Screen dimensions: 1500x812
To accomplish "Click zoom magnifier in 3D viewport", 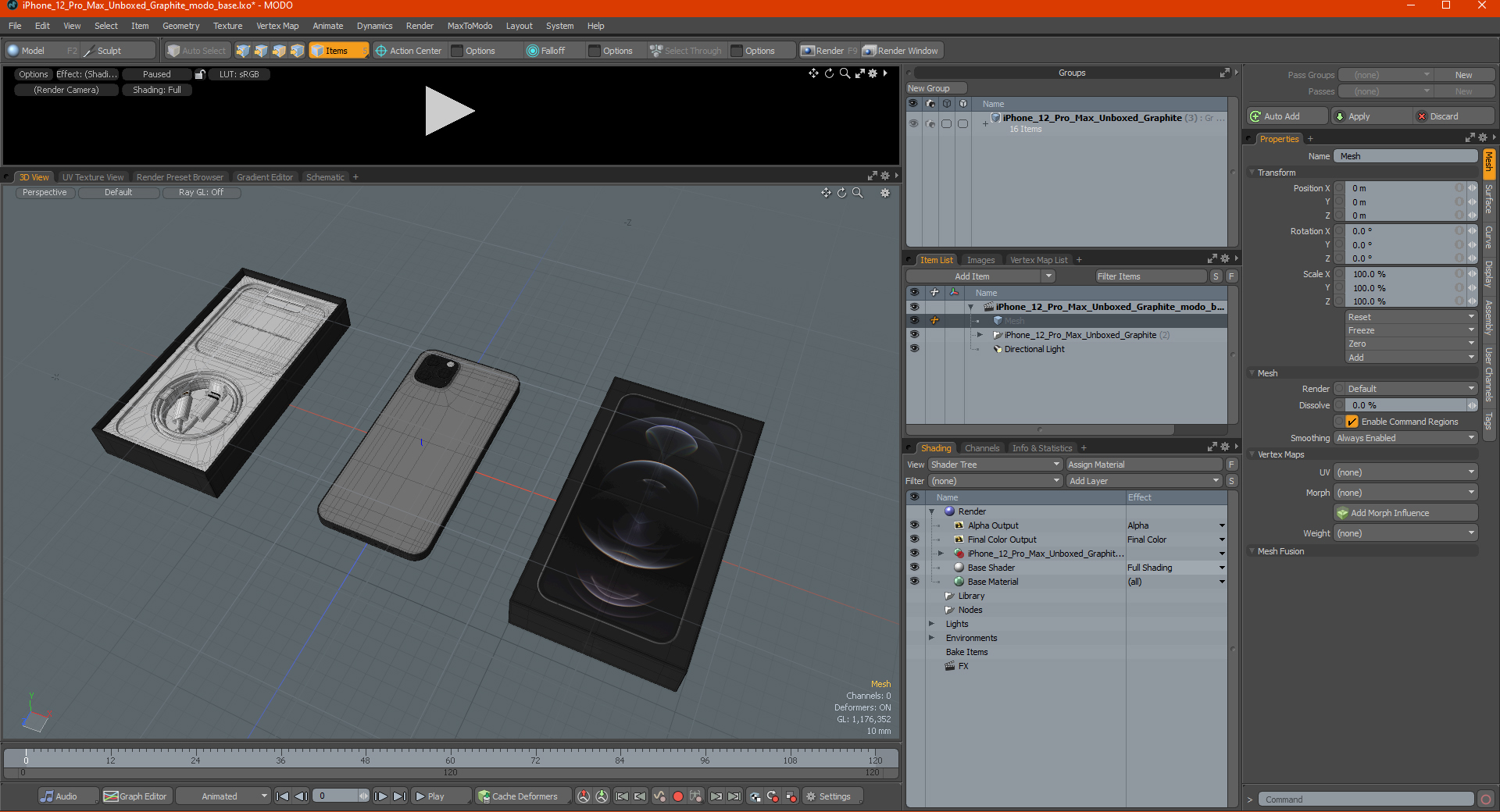I will click(857, 193).
